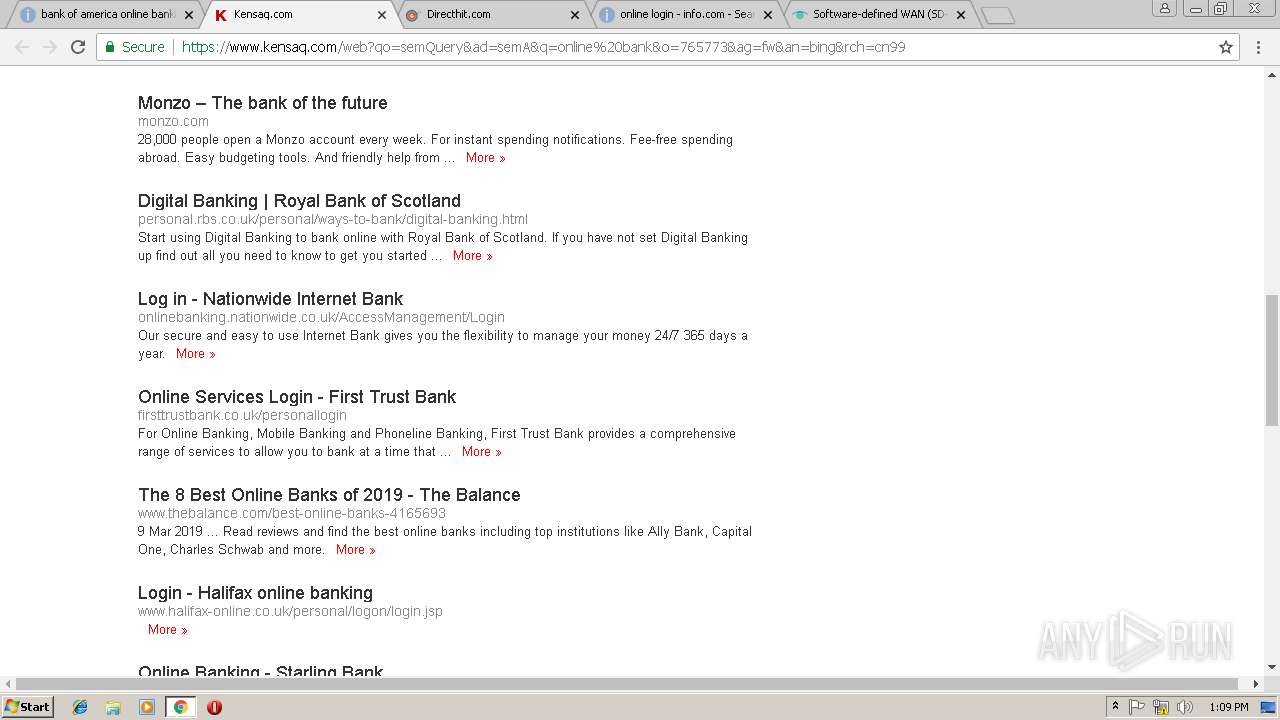This screenshot has width=1280, height=720.
Task: View the Secure padlock site info
Action: tap(134, 47)
